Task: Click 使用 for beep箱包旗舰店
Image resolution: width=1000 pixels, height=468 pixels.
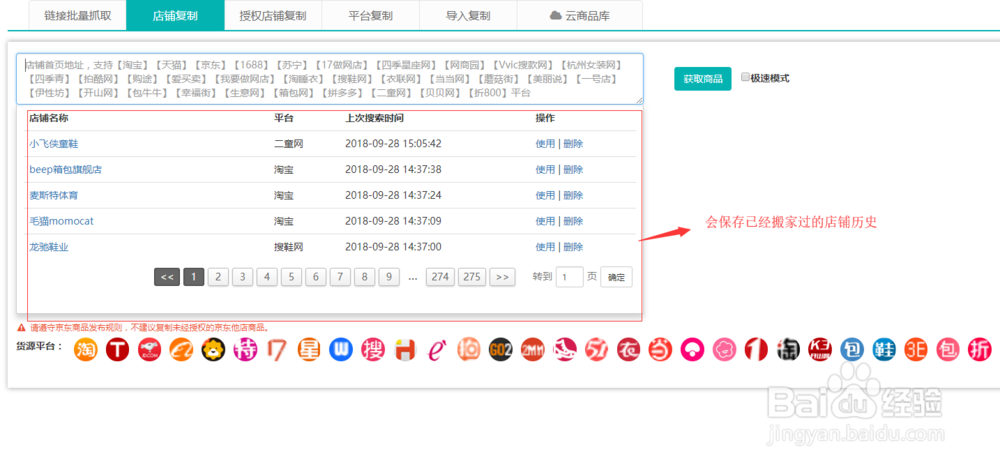Action: point(545,170)
